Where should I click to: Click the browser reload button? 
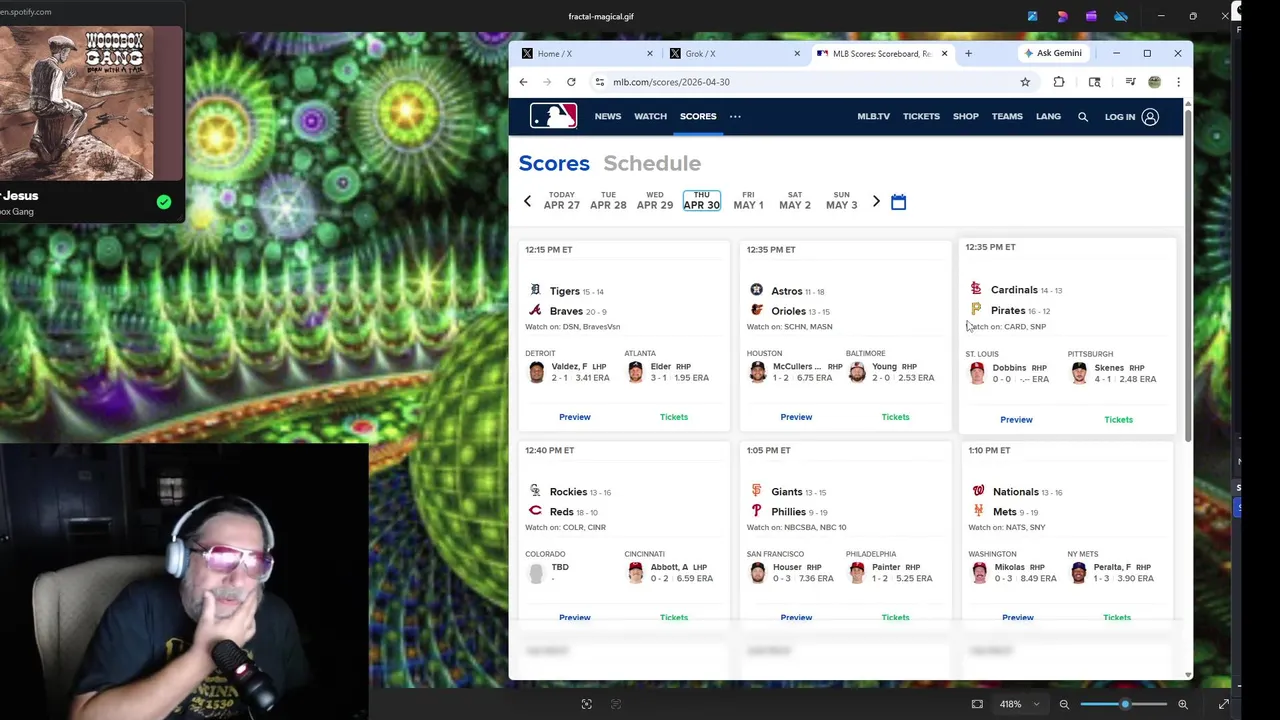click(571, 82)
